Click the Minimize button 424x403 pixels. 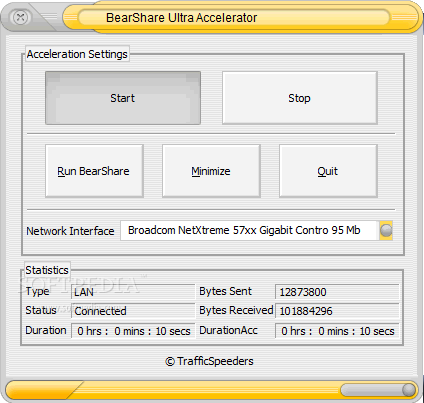211,171
